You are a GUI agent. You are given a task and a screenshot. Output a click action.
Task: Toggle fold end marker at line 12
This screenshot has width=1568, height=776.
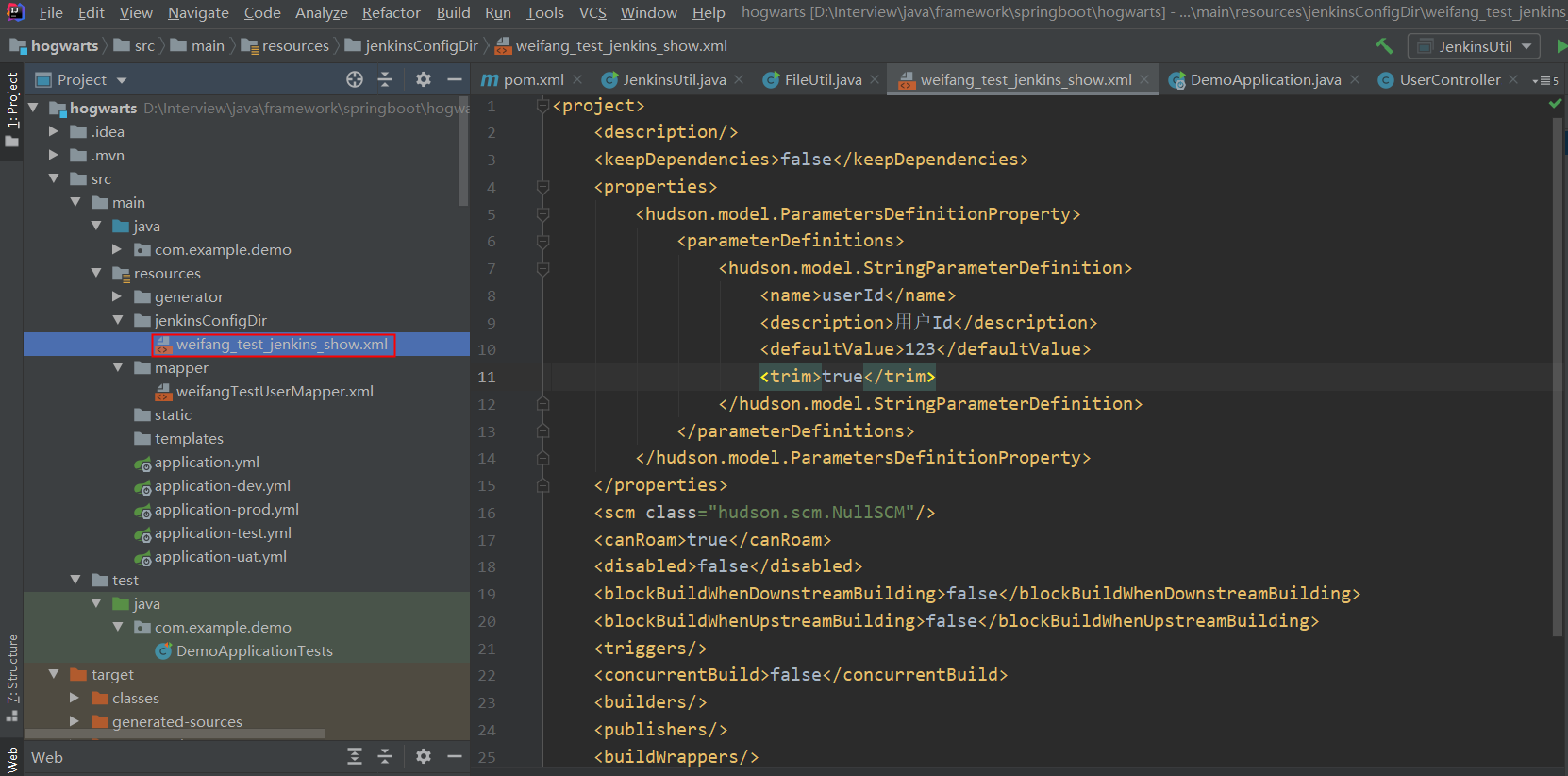tap(542, 404)
